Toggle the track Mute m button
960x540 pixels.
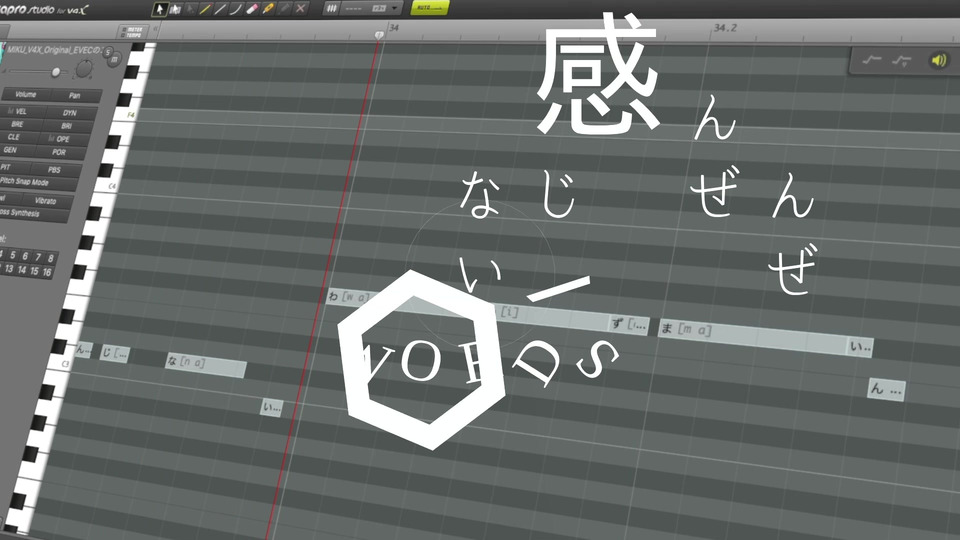coord(115,59)
